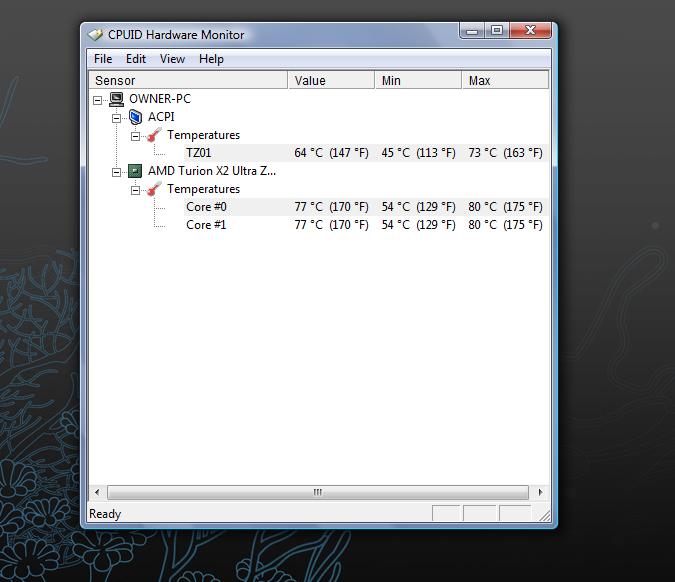Click the horizontal scrollbar thumb
The image size is (675, 582).
click(x=318, y=492)
